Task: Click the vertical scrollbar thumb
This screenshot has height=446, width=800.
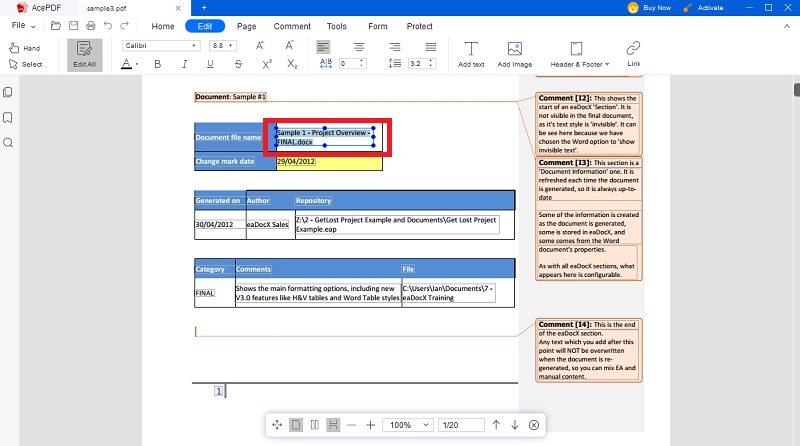Action: 797,89
